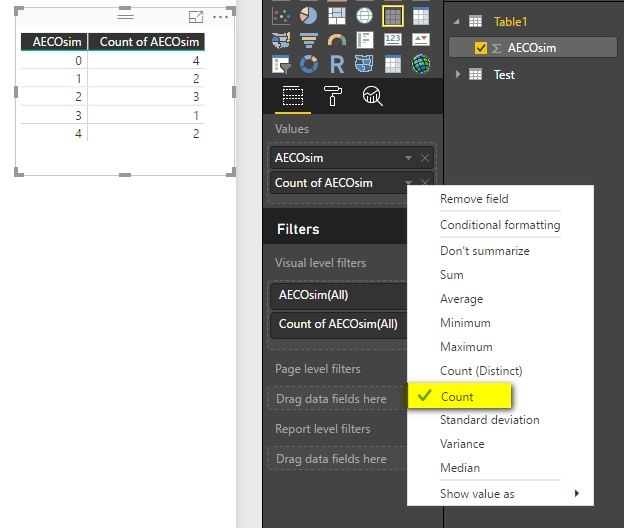This screenshot has width=624, height=528.
Task: Select the multi-row card visualization
Action: (x=365, y=40)
